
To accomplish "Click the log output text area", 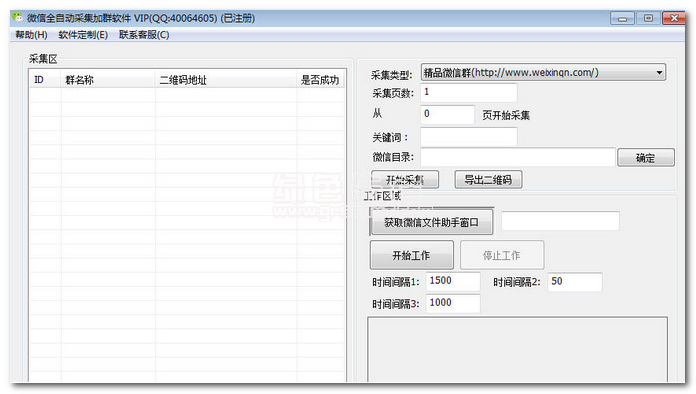I will point(518,350).
